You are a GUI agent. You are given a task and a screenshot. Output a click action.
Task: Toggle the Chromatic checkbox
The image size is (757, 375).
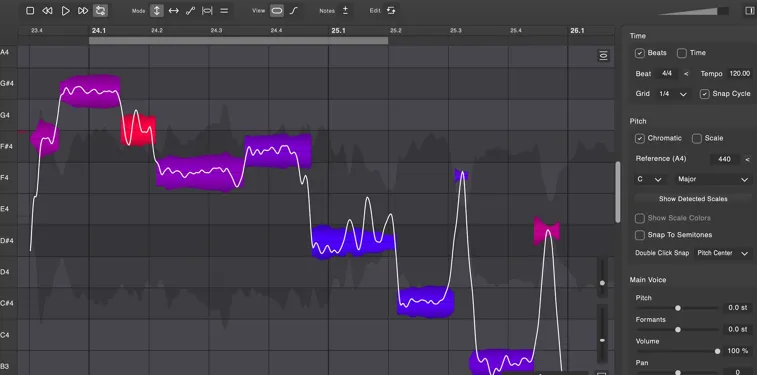[640, 139]
